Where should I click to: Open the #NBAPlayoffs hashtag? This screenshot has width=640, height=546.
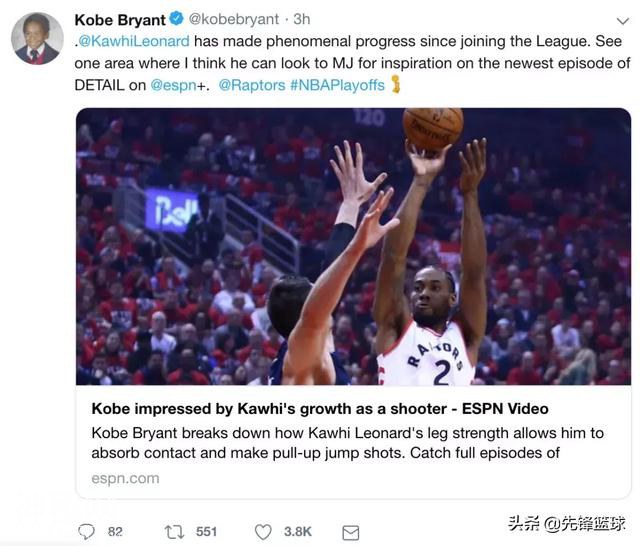[x=338, y=85]
